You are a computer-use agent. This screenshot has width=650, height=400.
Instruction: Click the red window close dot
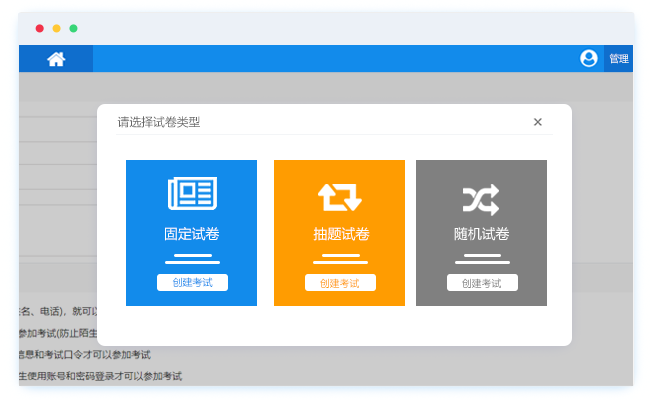[x=39, y=29]
